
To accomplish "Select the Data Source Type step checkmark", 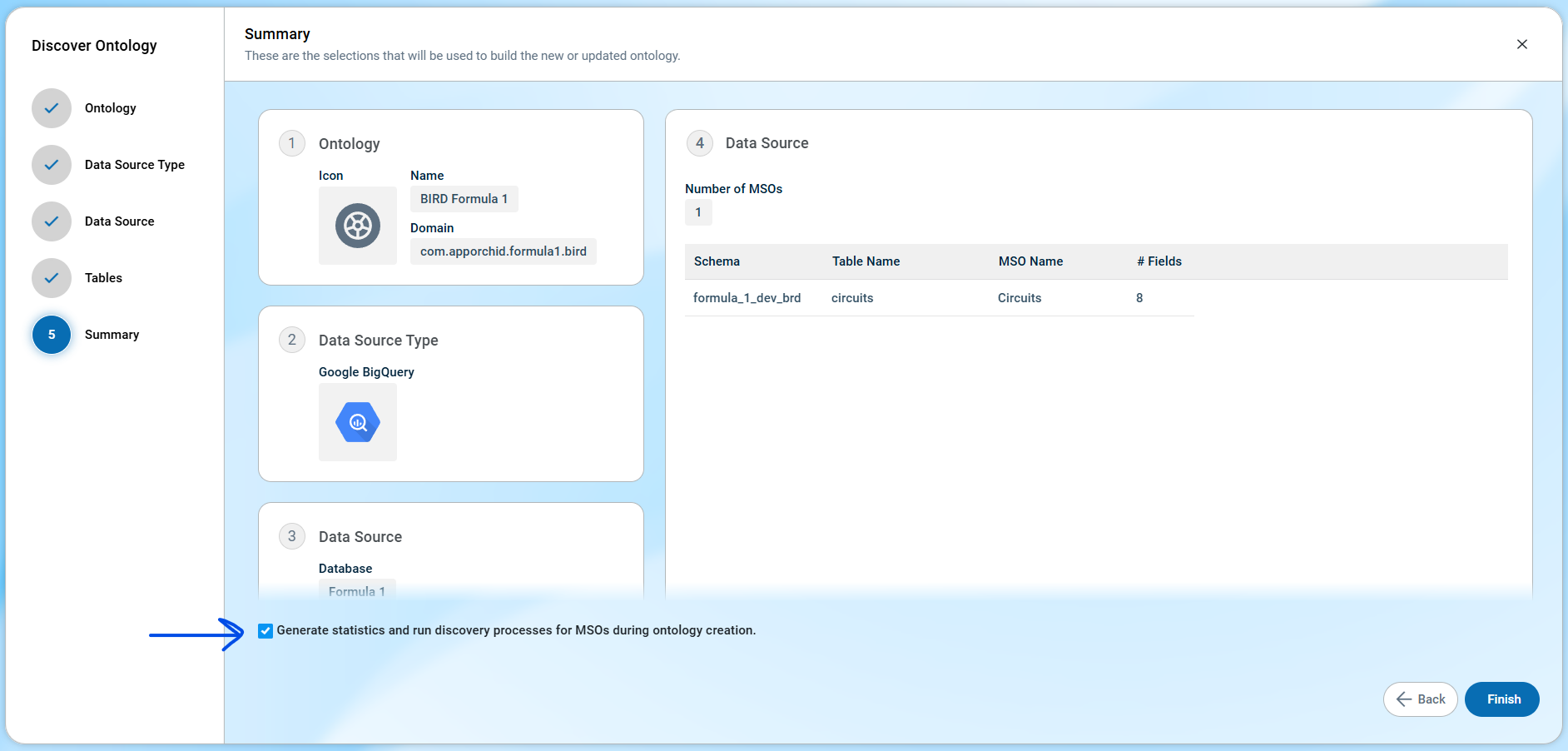I will (52, 165).
